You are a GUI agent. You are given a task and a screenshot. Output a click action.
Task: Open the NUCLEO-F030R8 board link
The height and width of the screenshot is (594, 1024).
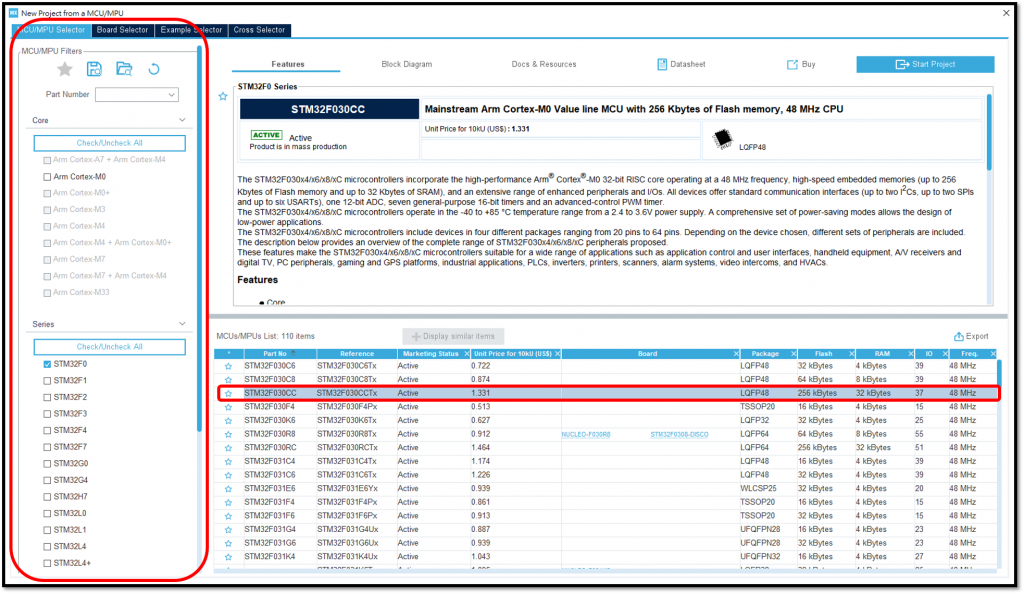click(x=586, y=435)
